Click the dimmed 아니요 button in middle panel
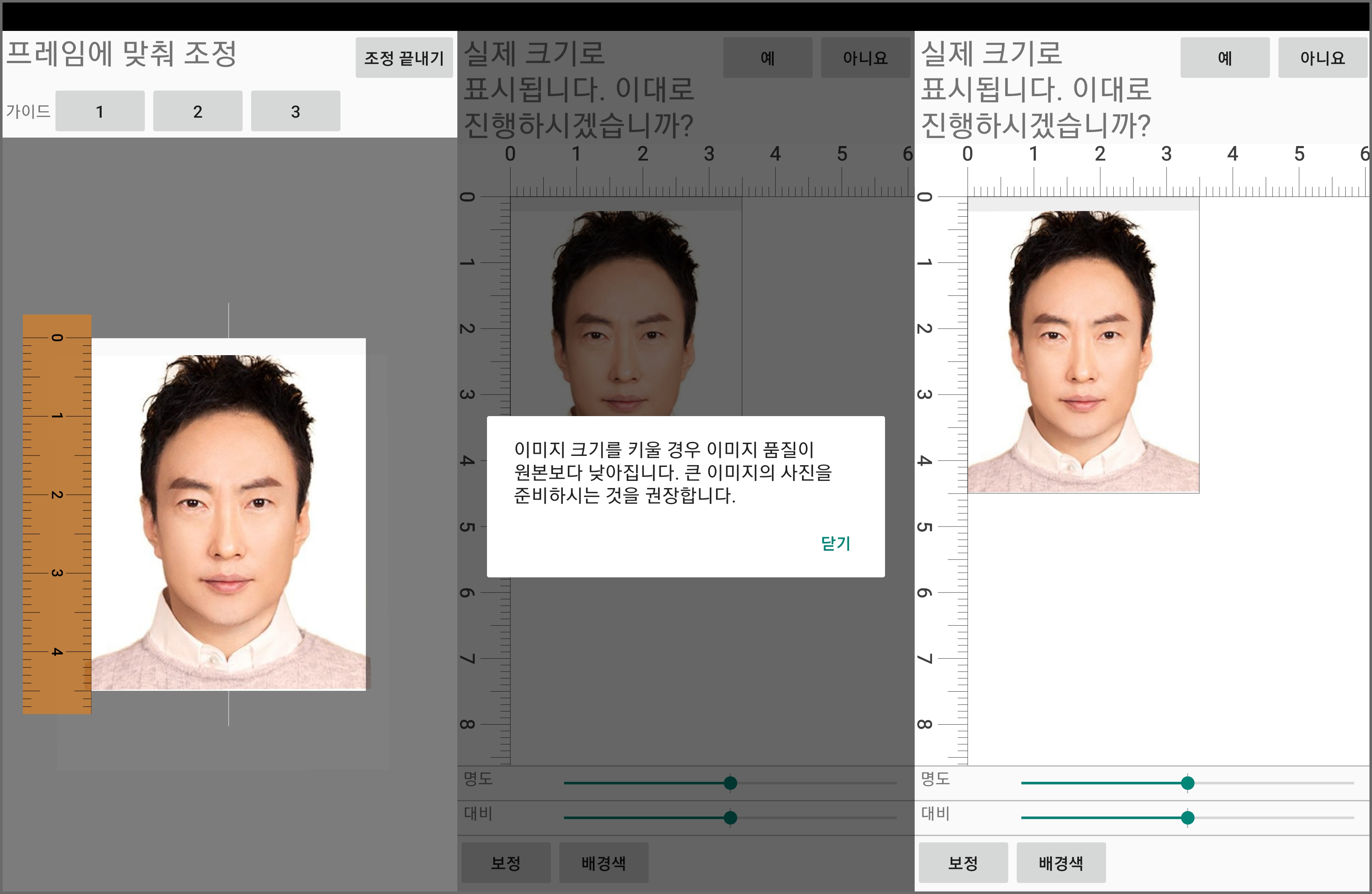The image size is (1372, 894). [x=865, y=58]
